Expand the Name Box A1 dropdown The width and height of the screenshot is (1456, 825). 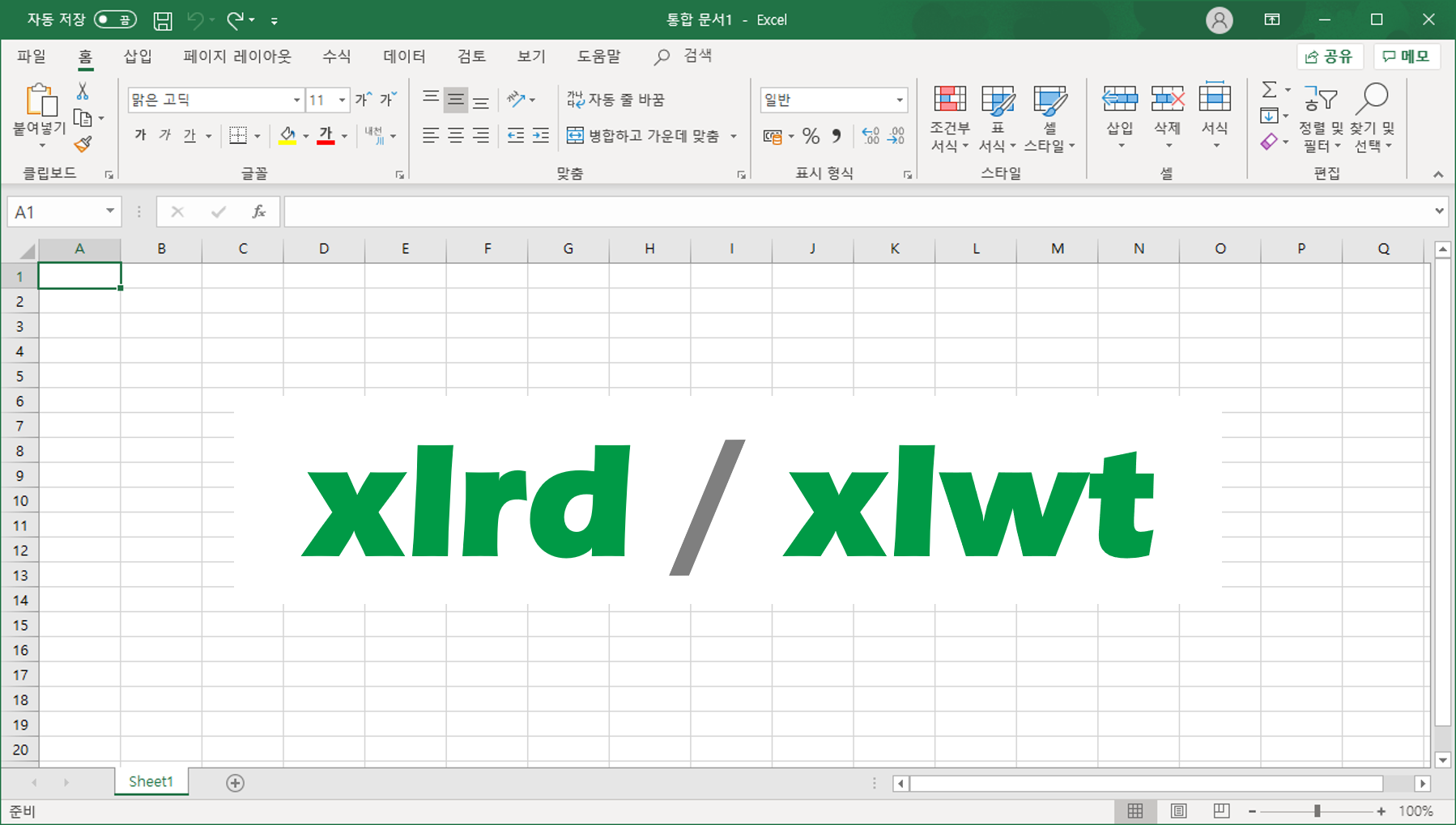click(x=110, y=211)
